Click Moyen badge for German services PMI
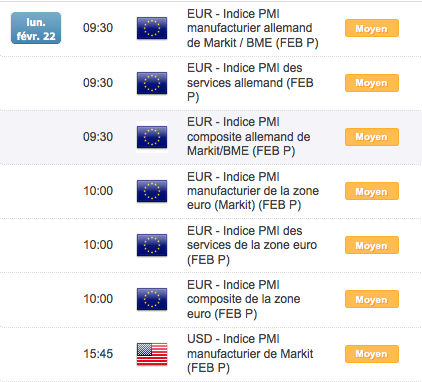 (372, 83)
